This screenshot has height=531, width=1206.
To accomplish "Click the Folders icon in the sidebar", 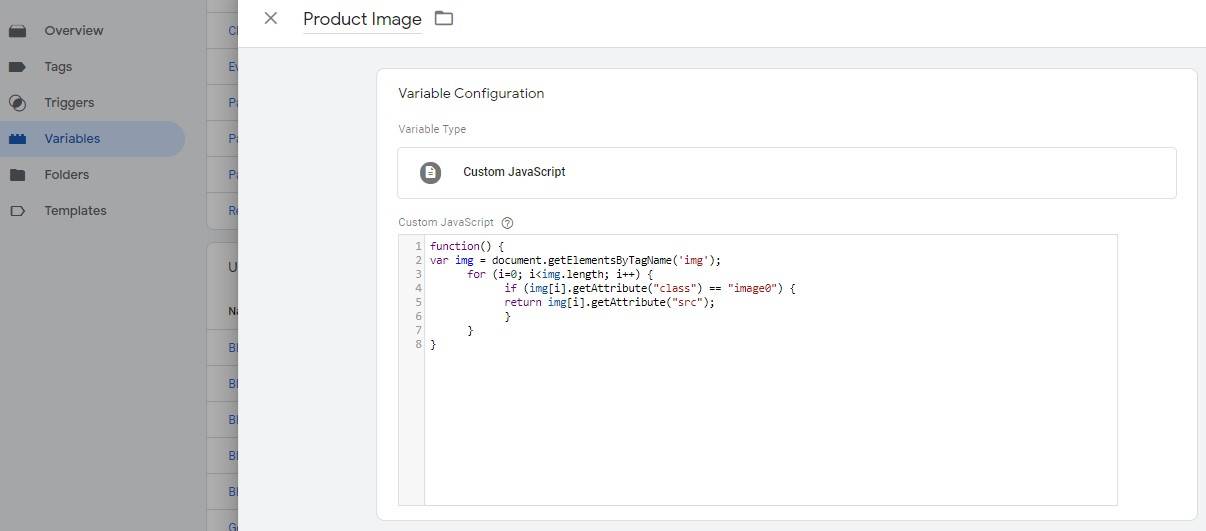I will 17,175.
